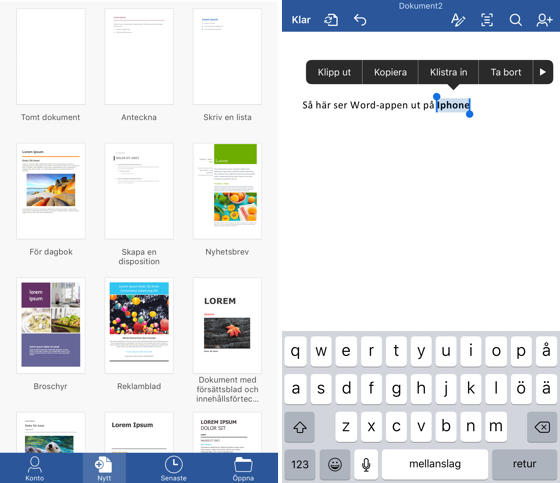Tap the Broschyr label text
This screenshot has width=560, height=483.
(x=50, y=386)
